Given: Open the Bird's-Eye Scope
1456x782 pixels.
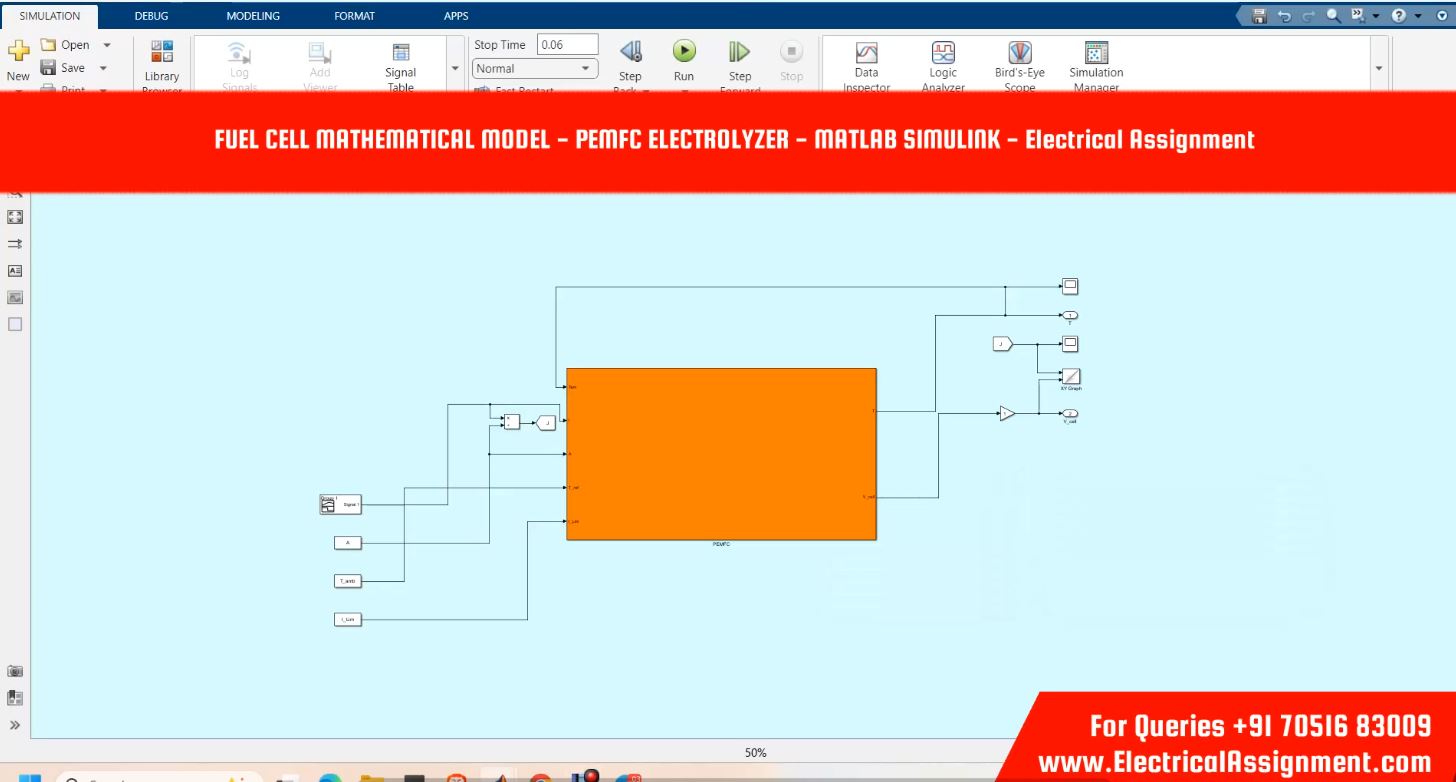Looking at the screenshot, I should [x=1019, y=53].
